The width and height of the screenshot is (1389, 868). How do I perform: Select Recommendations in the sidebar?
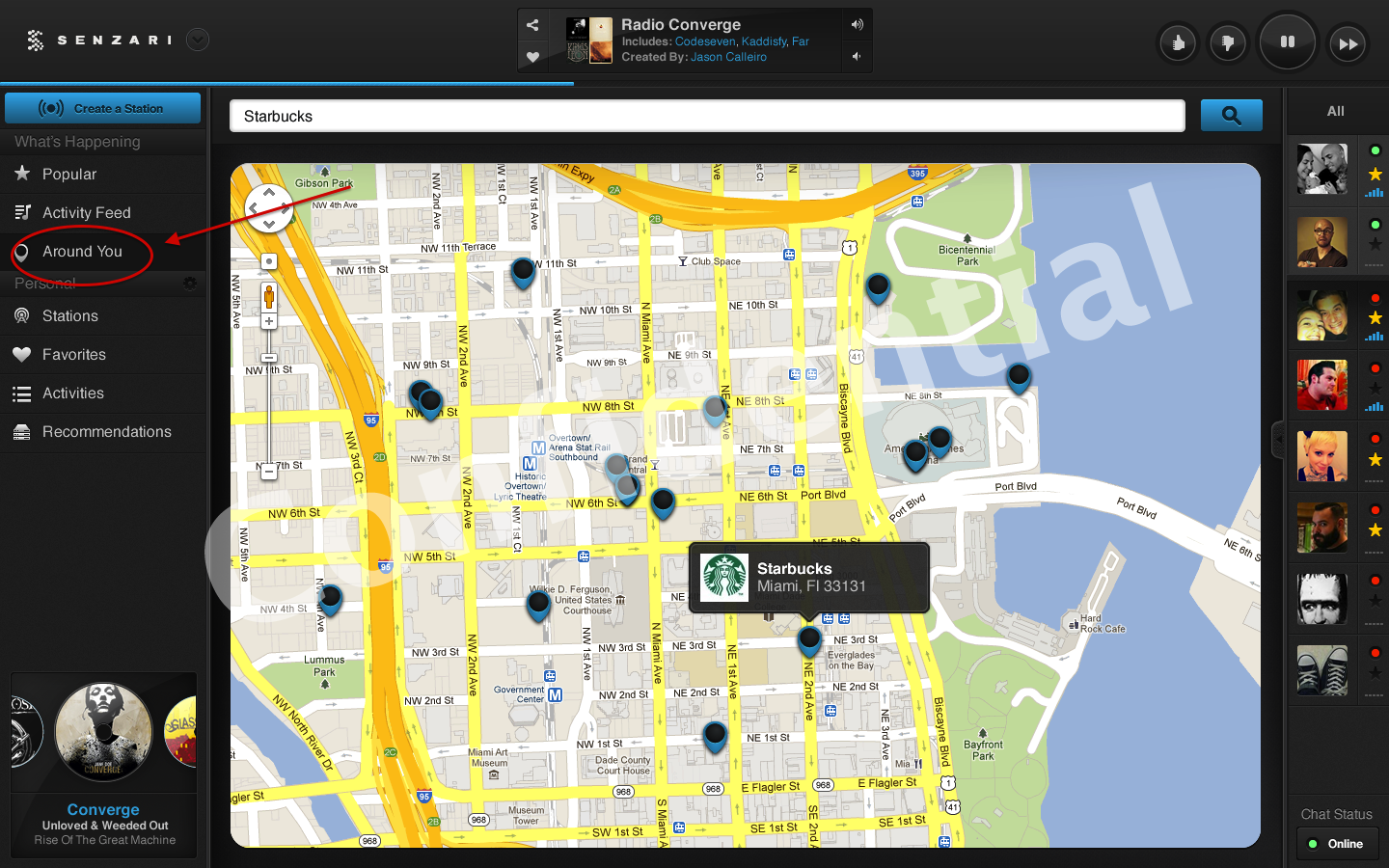coord(106,432)
